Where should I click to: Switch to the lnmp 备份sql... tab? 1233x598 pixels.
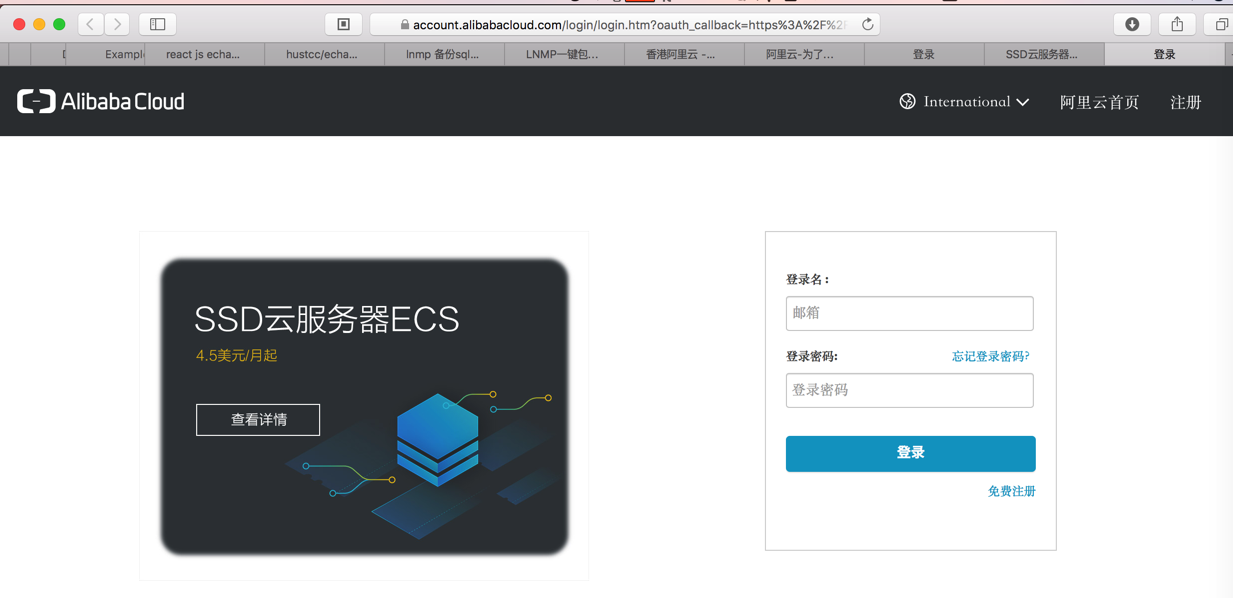443,54
